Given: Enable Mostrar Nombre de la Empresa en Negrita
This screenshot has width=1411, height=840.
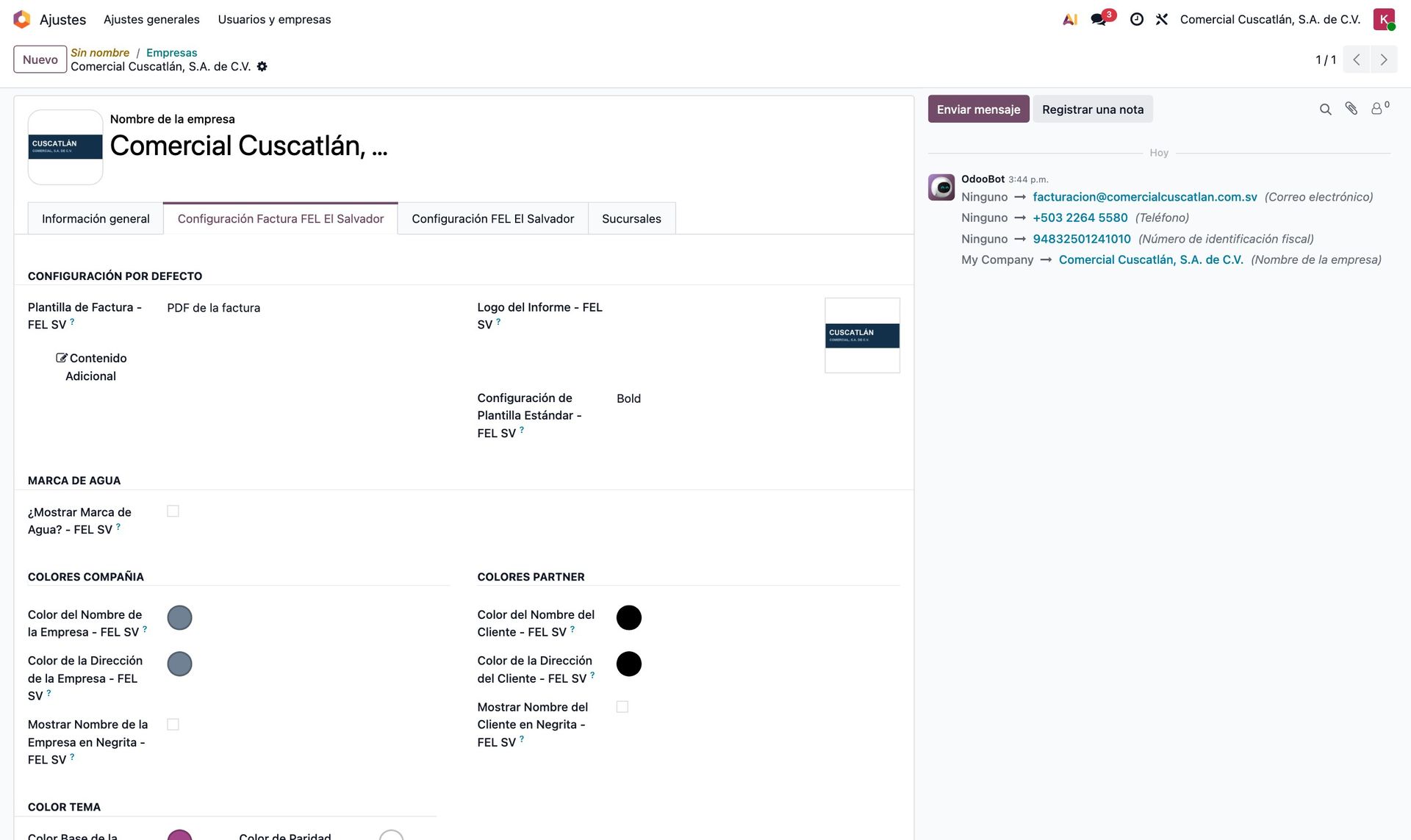Looking at the screenshot, I should 173,724.
